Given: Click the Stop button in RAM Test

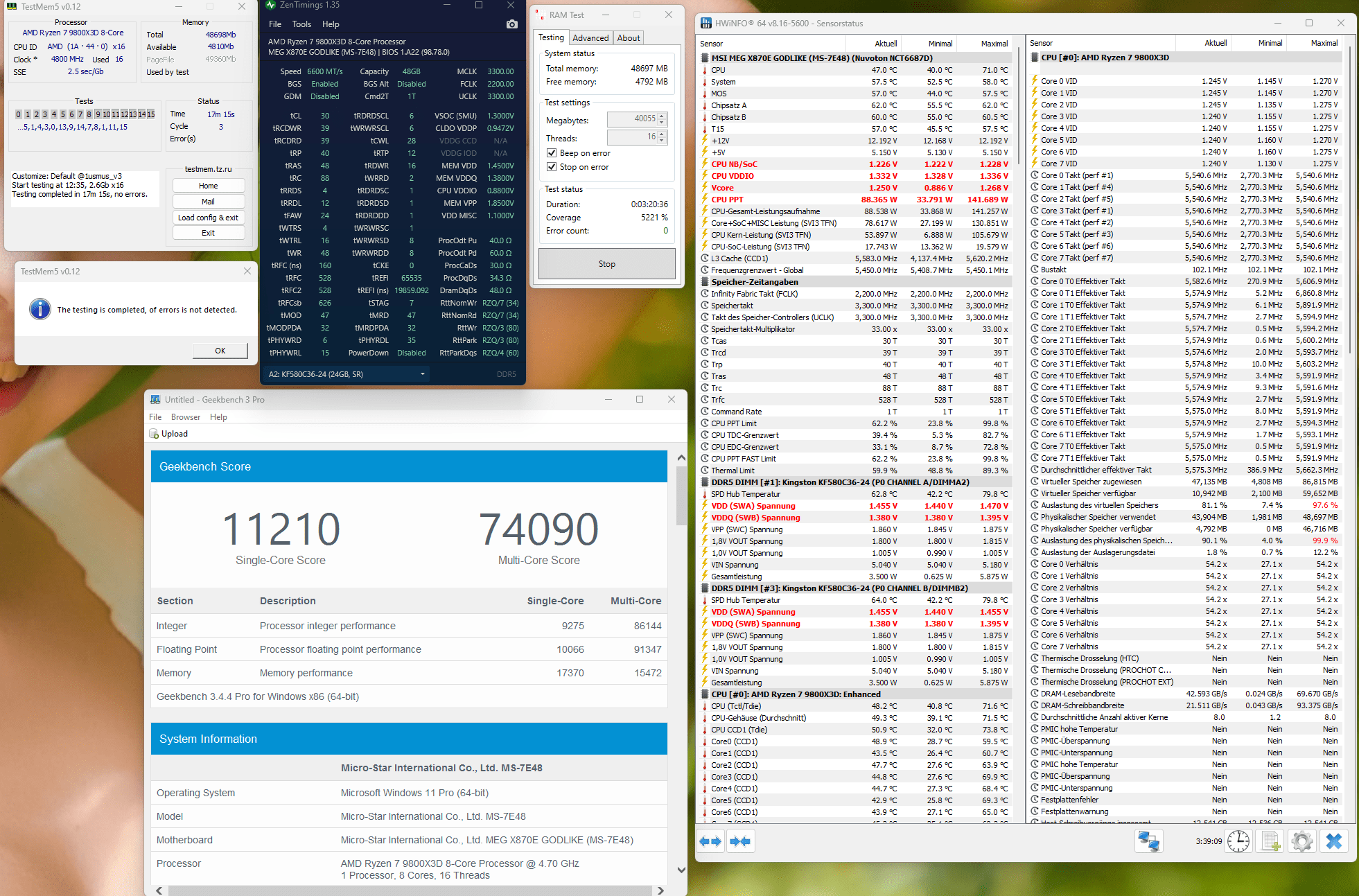Looking at the screenshot, I should pos(607,264).
